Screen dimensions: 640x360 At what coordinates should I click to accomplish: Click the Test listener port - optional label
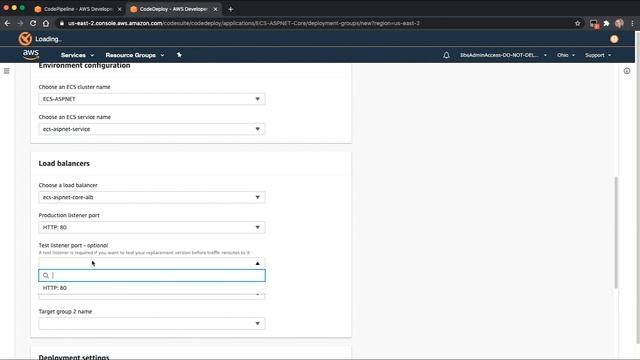pyautogui.click(x=73, y=245)
